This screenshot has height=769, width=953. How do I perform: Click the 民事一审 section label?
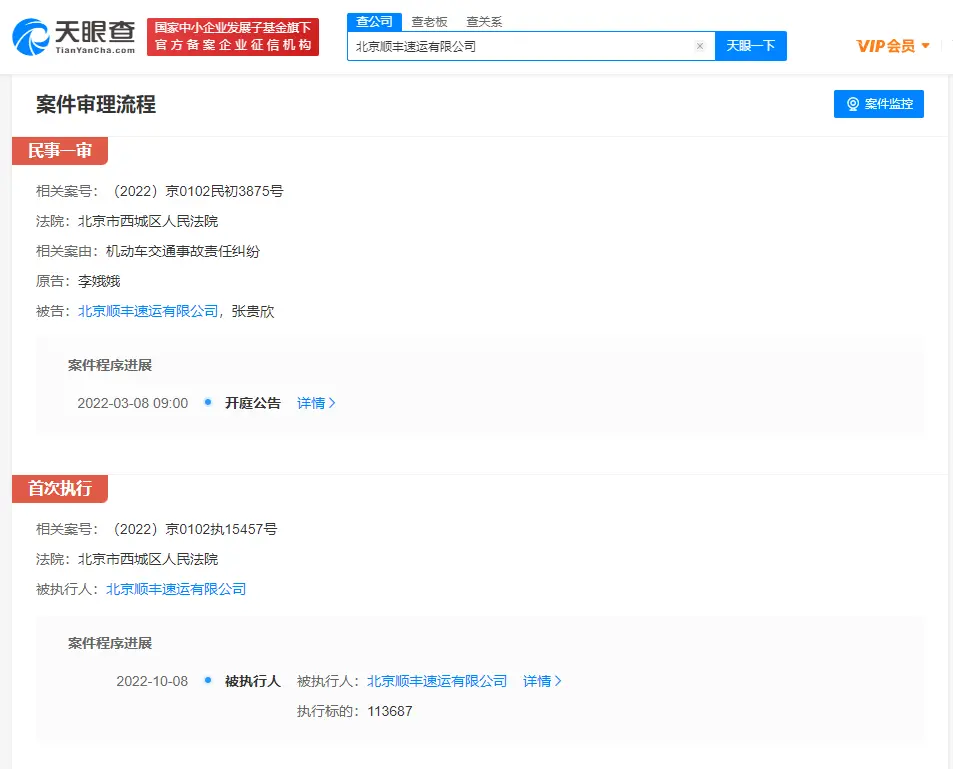click(x=60, y=151)
